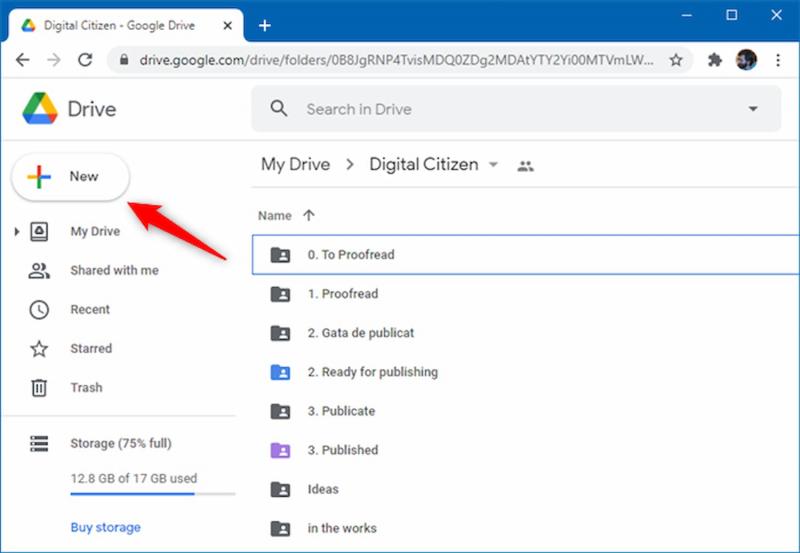Open My Drive in the sidebar
800x553 pixels.
click(x=95, y=232)
